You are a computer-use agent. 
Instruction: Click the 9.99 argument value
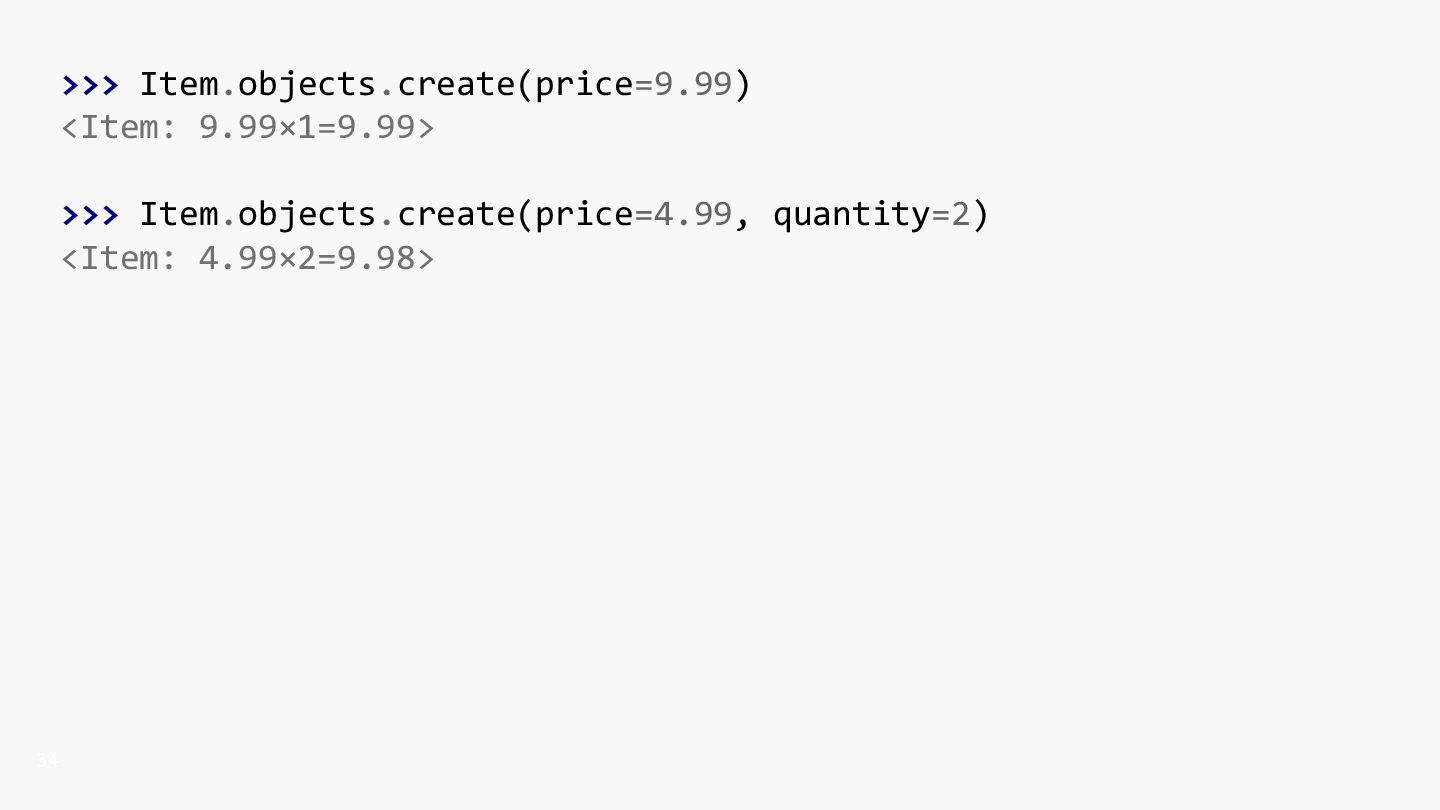693,84
